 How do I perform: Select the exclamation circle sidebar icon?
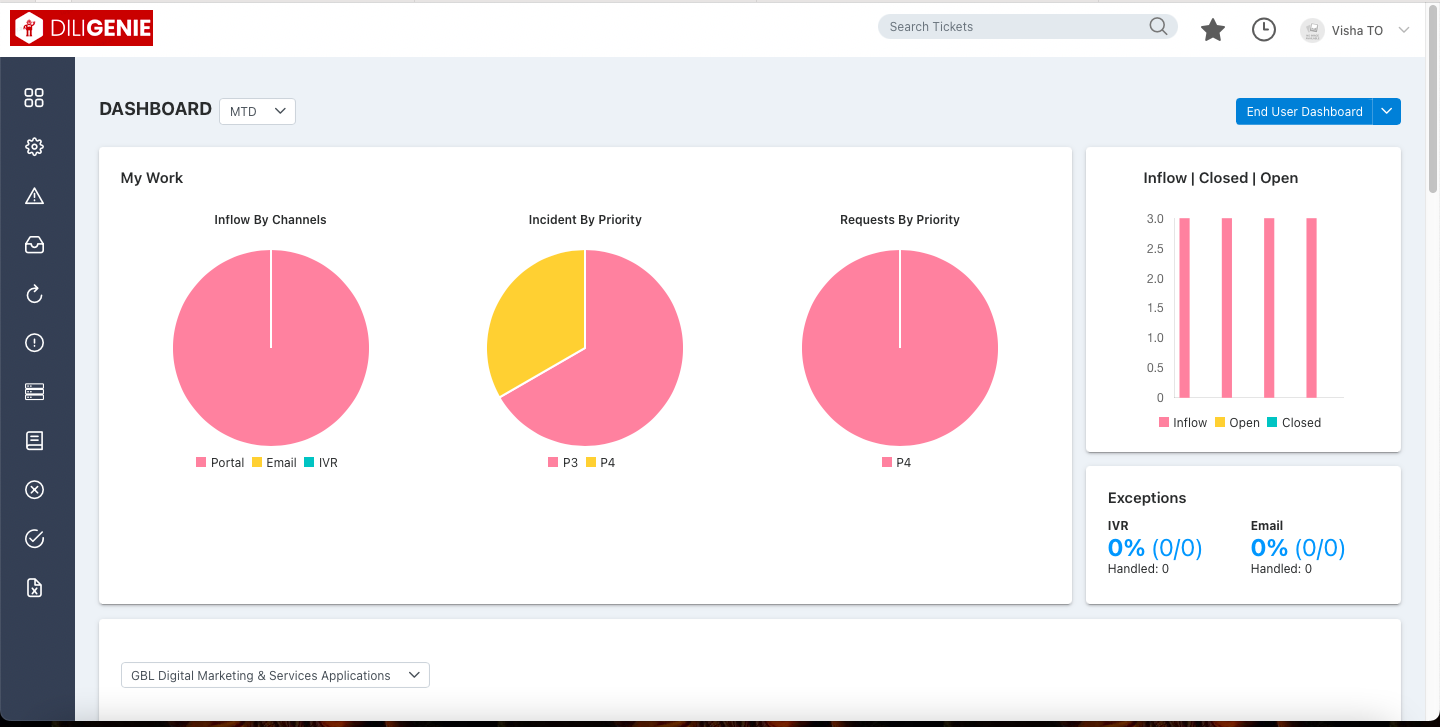(x=34, y=342)
